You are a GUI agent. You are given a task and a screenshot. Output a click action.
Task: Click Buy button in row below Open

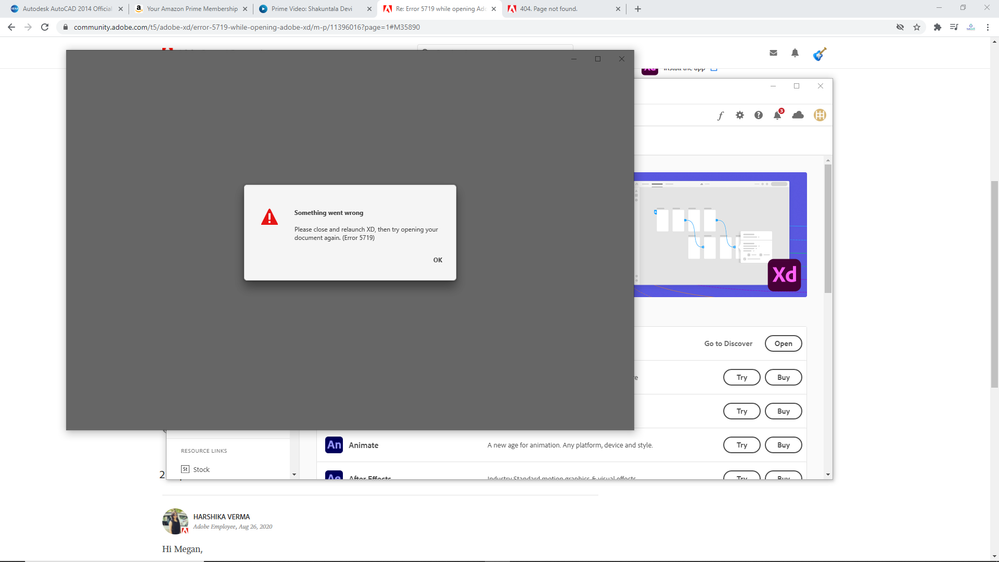pyautogui.click(x=783, y=377)
